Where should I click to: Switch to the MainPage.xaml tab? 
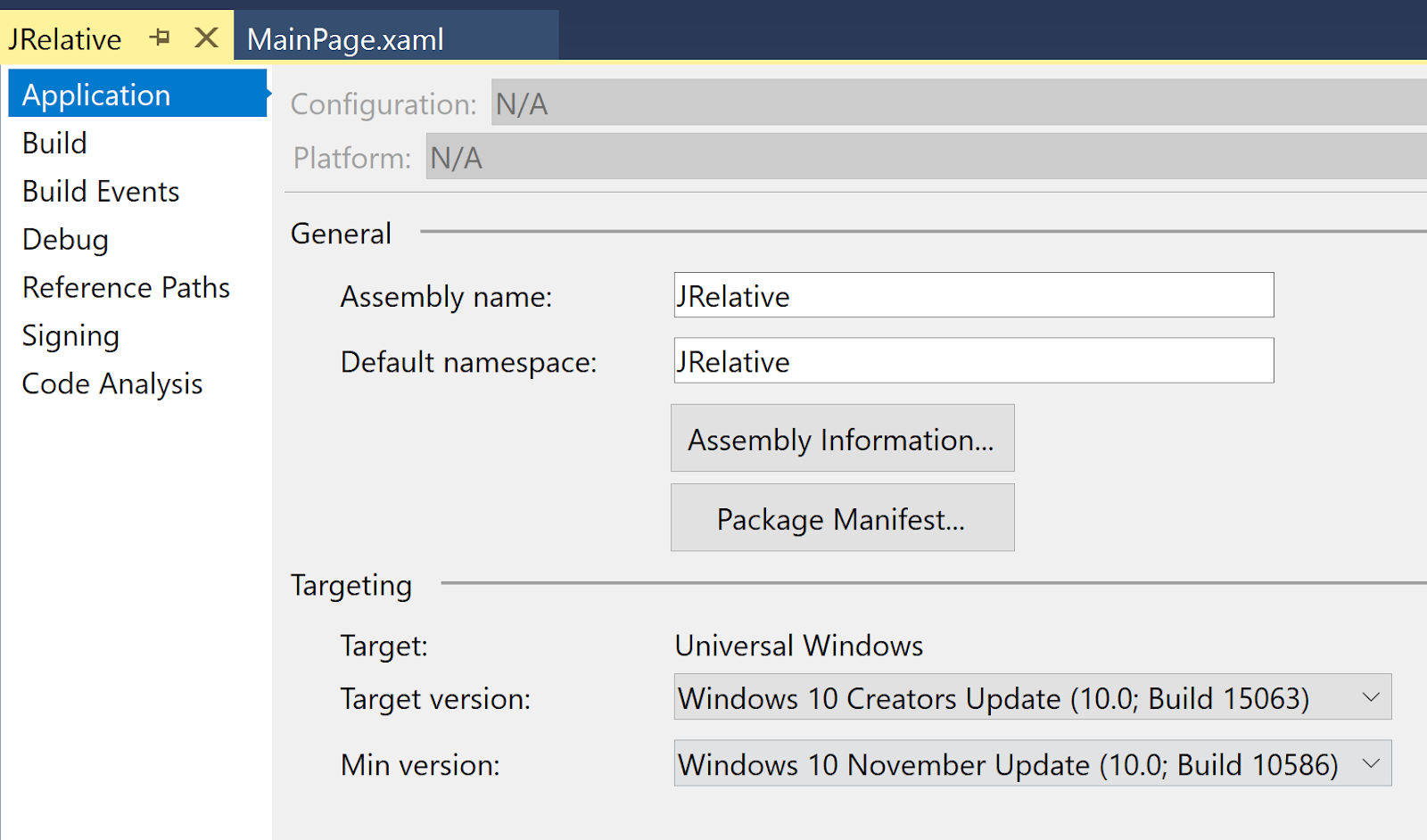396,37
